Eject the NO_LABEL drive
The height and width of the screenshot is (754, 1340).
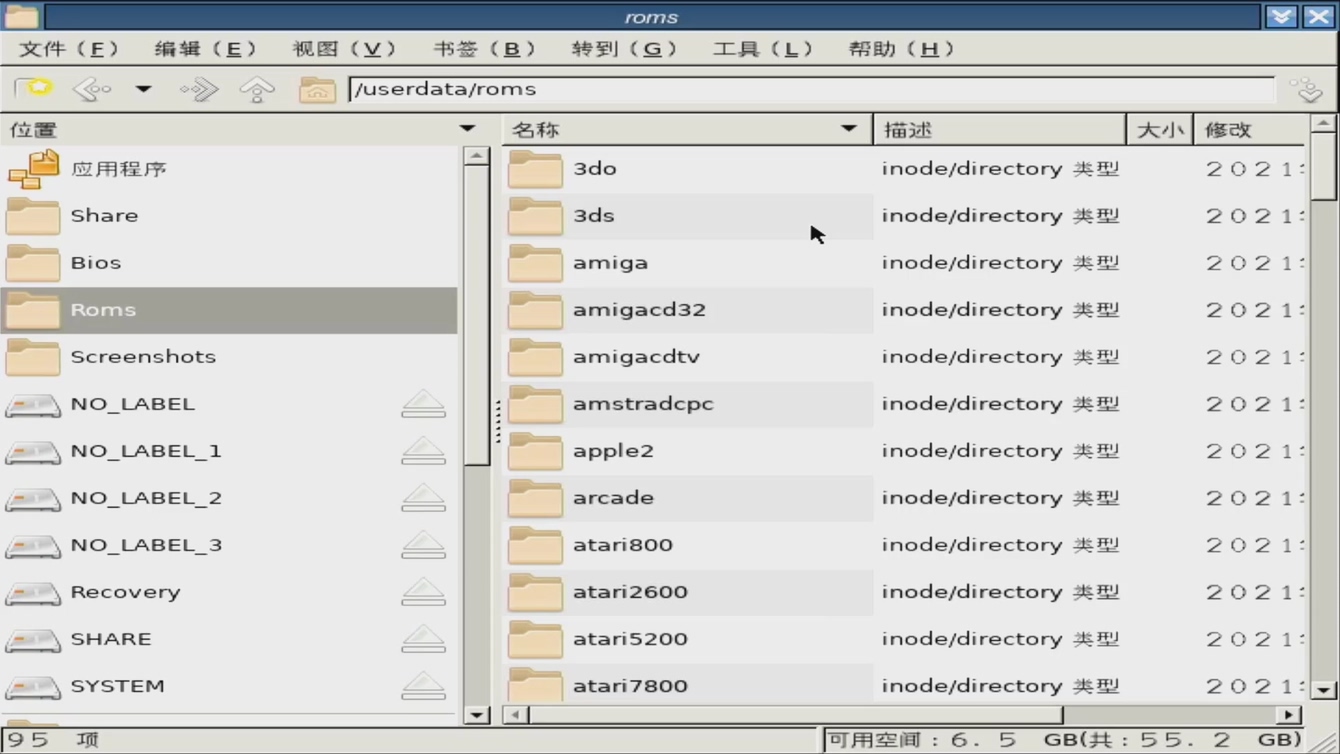click(423, 404)
